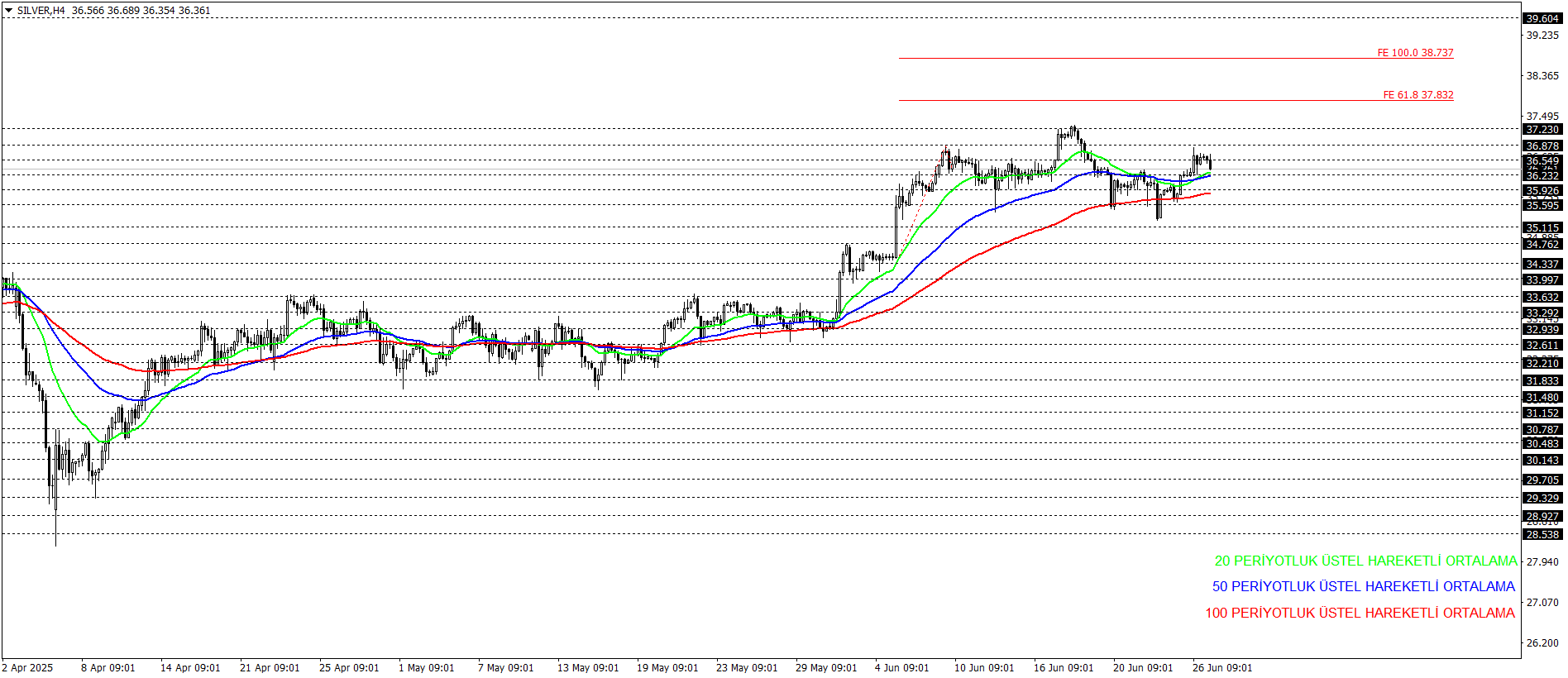Select the 28.927 level label
The width and height of the screenshot is (1568, 678).
point(1542,516)
